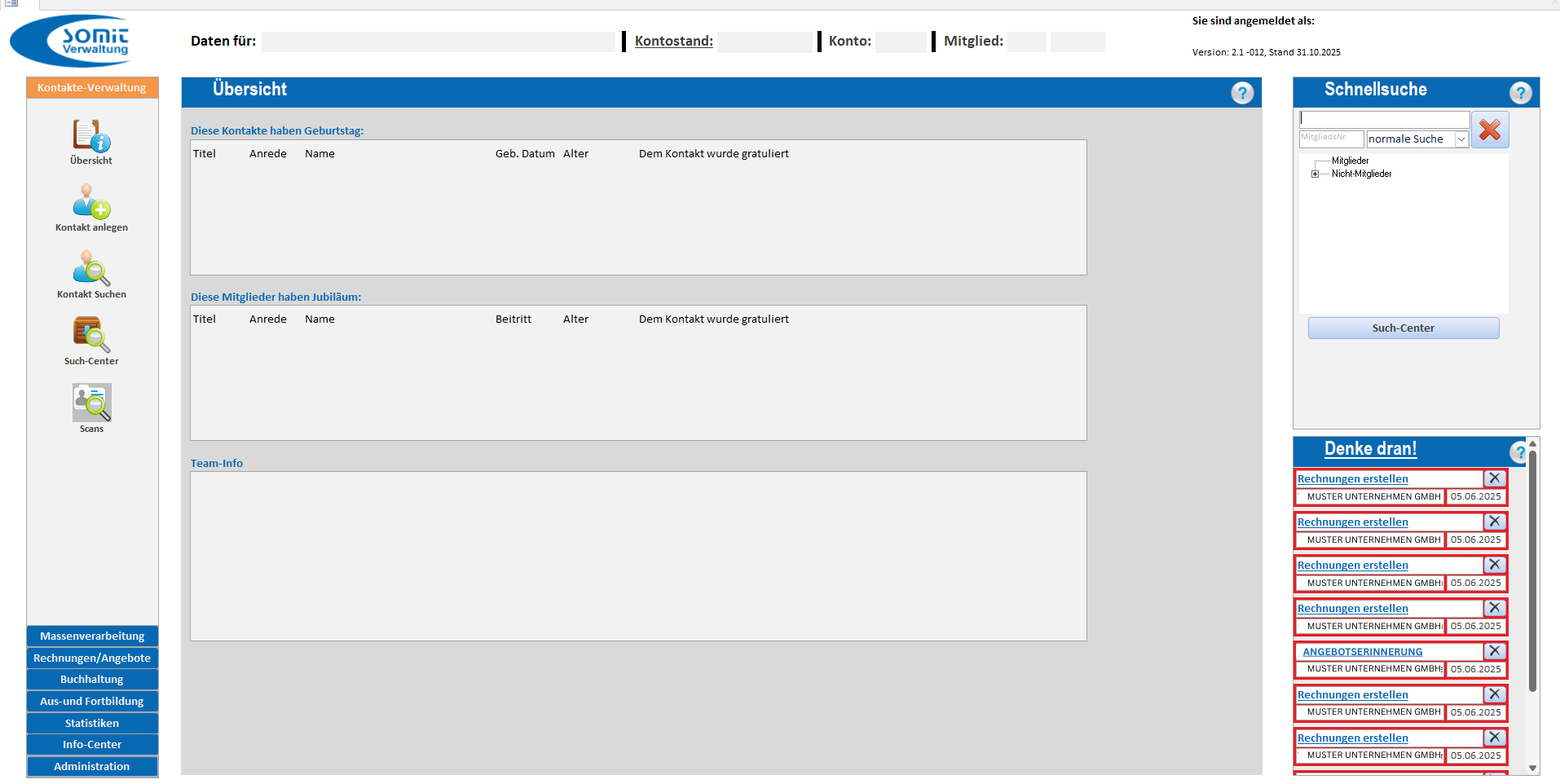Click the Kontostand link in header
1560x784 pixels.
coord(673,42)
